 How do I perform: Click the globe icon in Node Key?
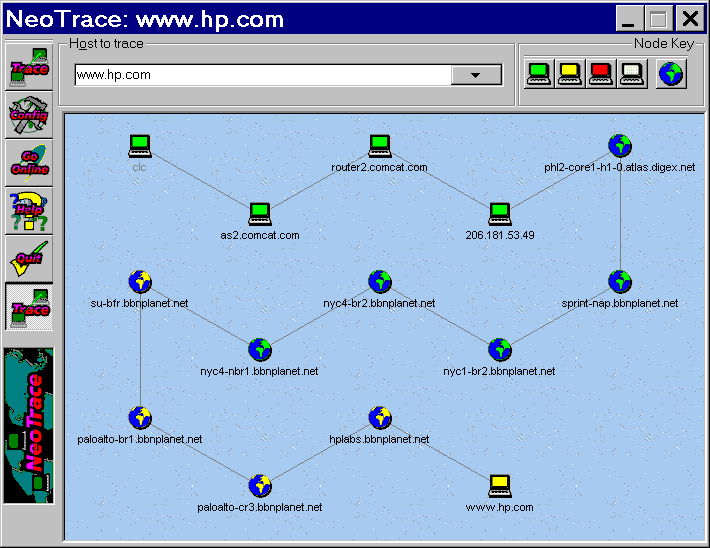[671, 74]
